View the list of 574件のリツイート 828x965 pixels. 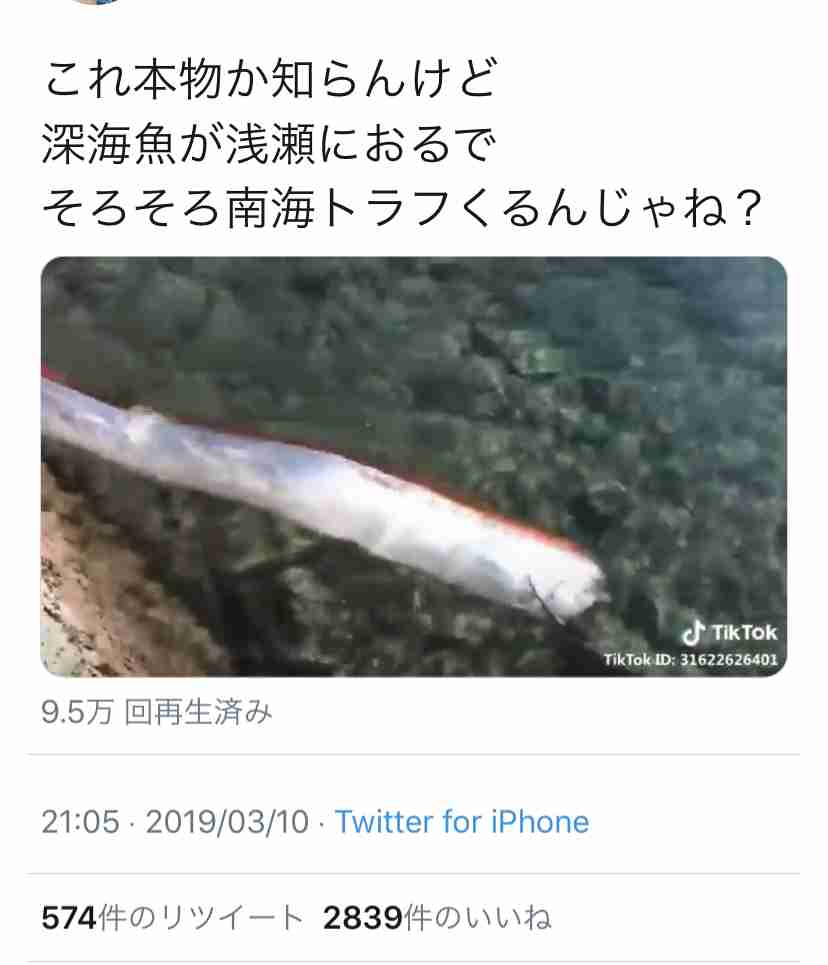point(172,918)
